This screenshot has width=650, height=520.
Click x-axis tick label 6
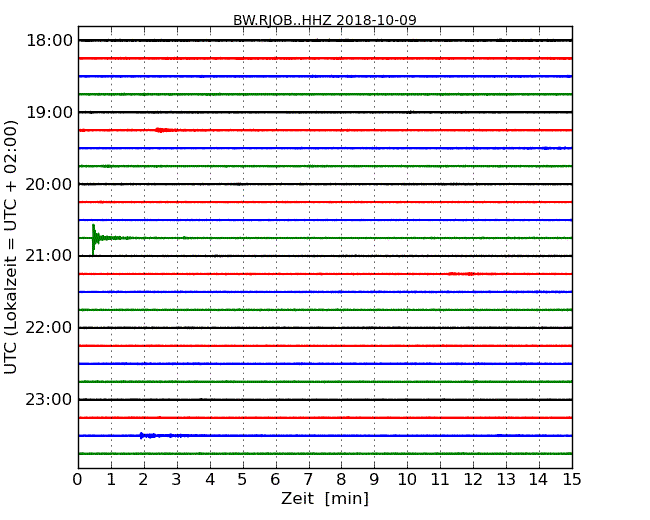coord(275,479)
